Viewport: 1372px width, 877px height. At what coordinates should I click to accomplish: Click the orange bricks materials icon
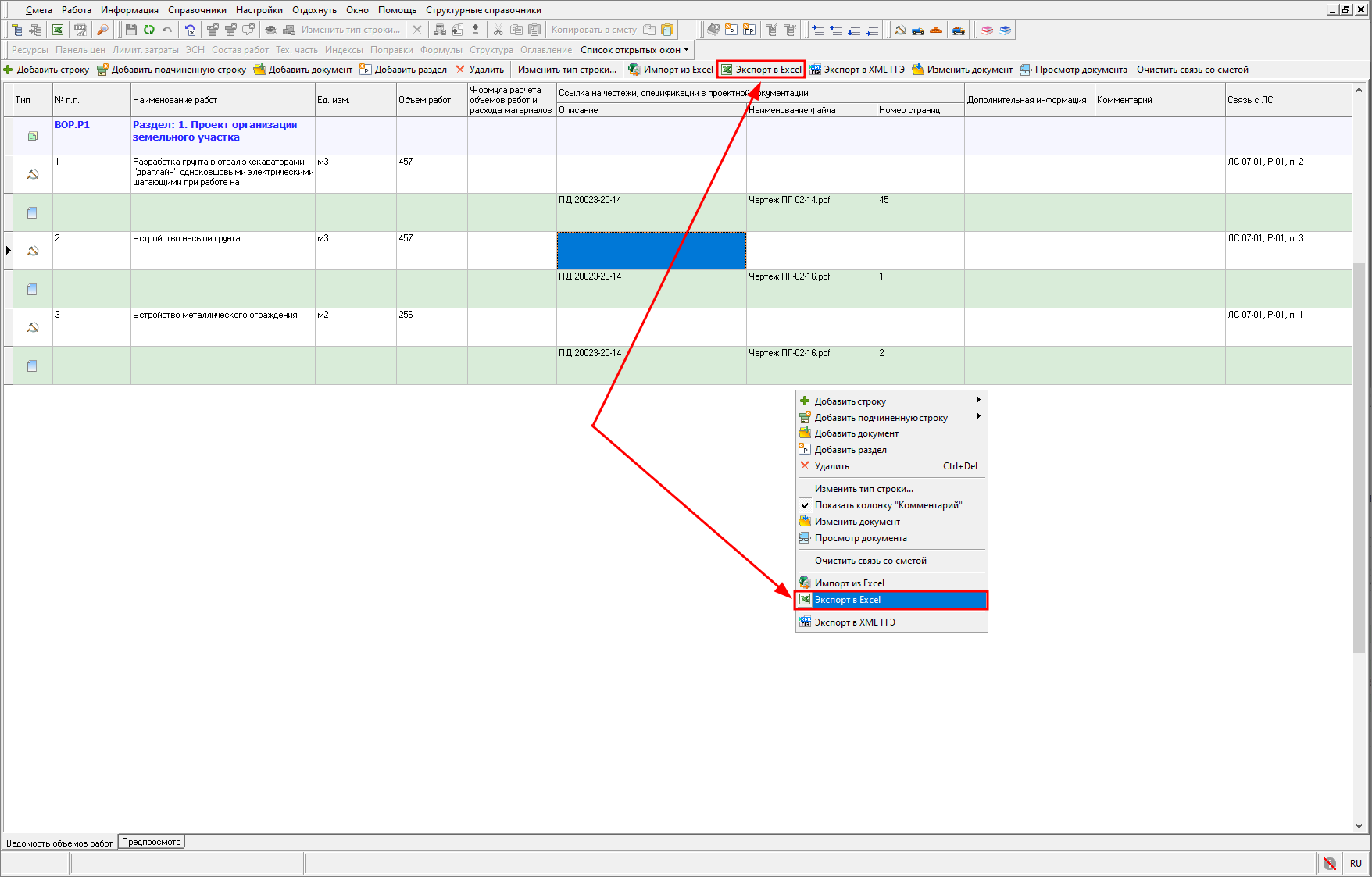(936, 30)
